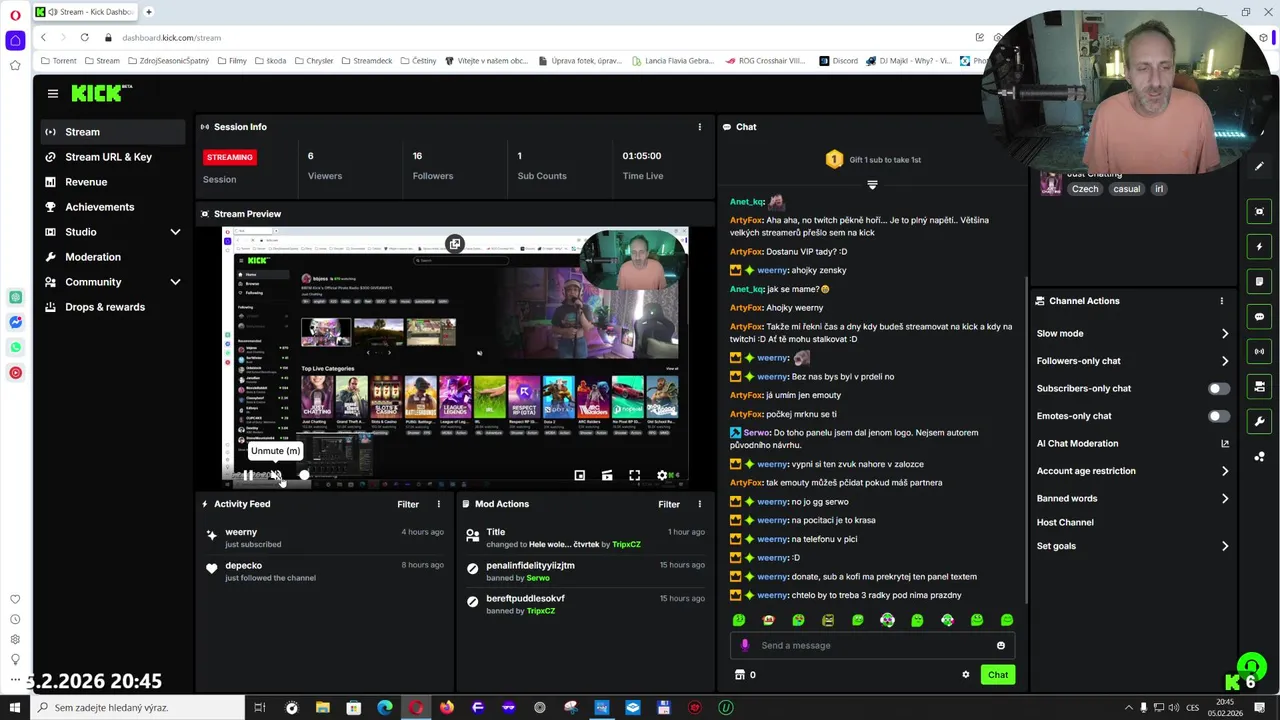Click username weerny in Activity Feed
Viewport: 1280px width, 720px height.
click(241, 533)
